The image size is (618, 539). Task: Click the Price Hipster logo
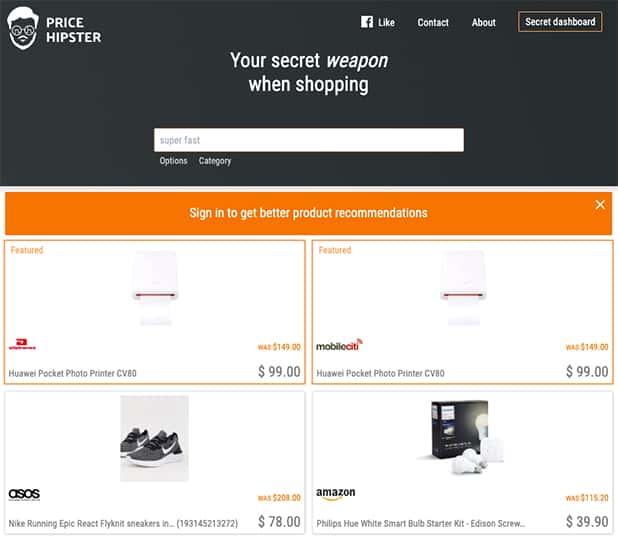pyautogui.click(x=55, y=30)
